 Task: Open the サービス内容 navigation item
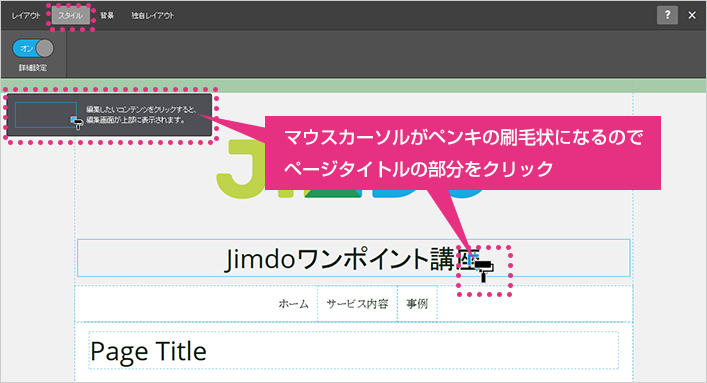pos(357,304)
